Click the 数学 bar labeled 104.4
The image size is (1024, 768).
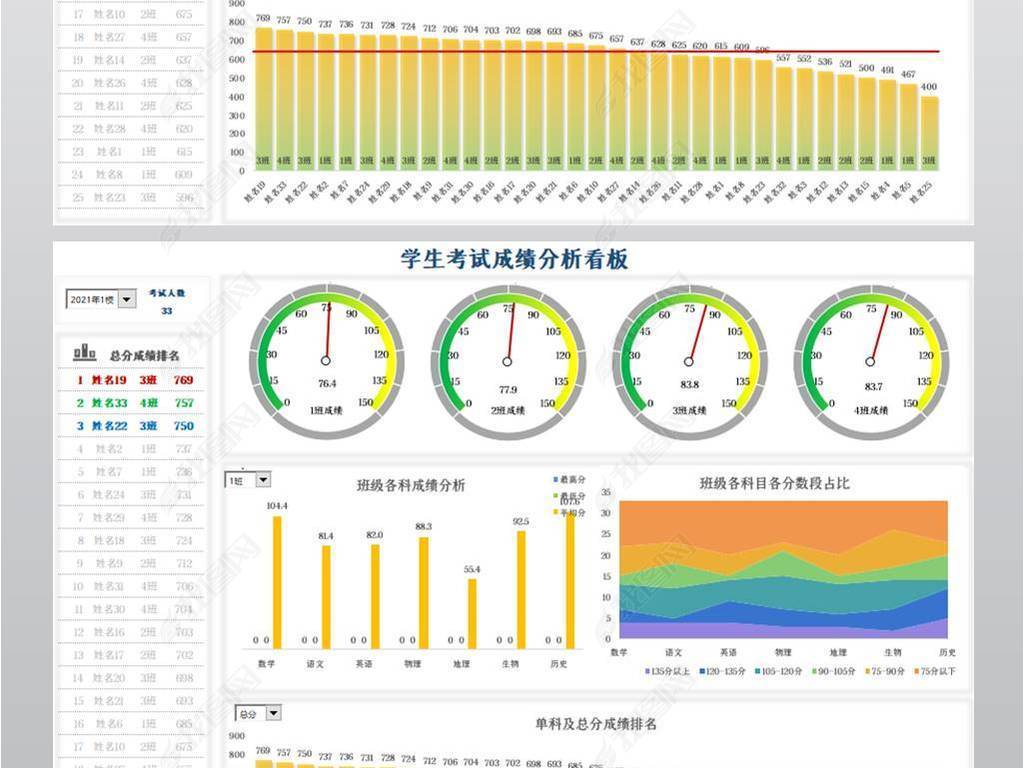(277, 582)
